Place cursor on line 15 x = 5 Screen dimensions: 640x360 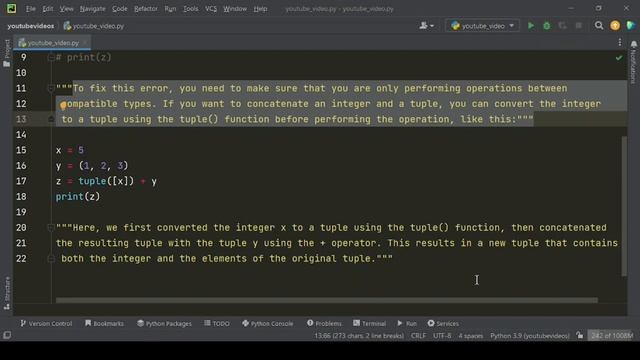(x=69, y=150)
